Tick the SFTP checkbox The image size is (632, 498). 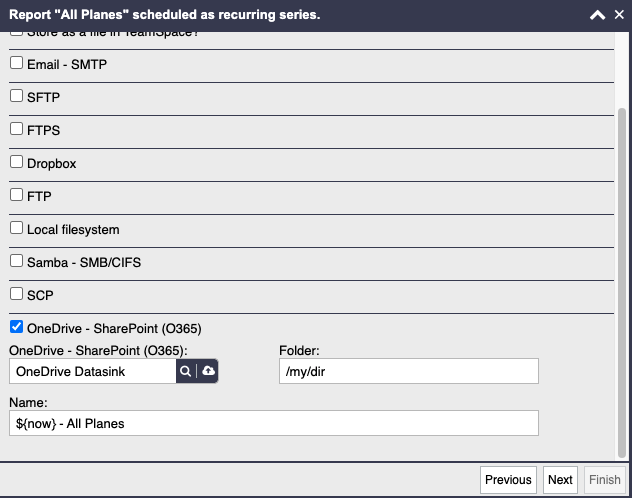click(17, 96)
